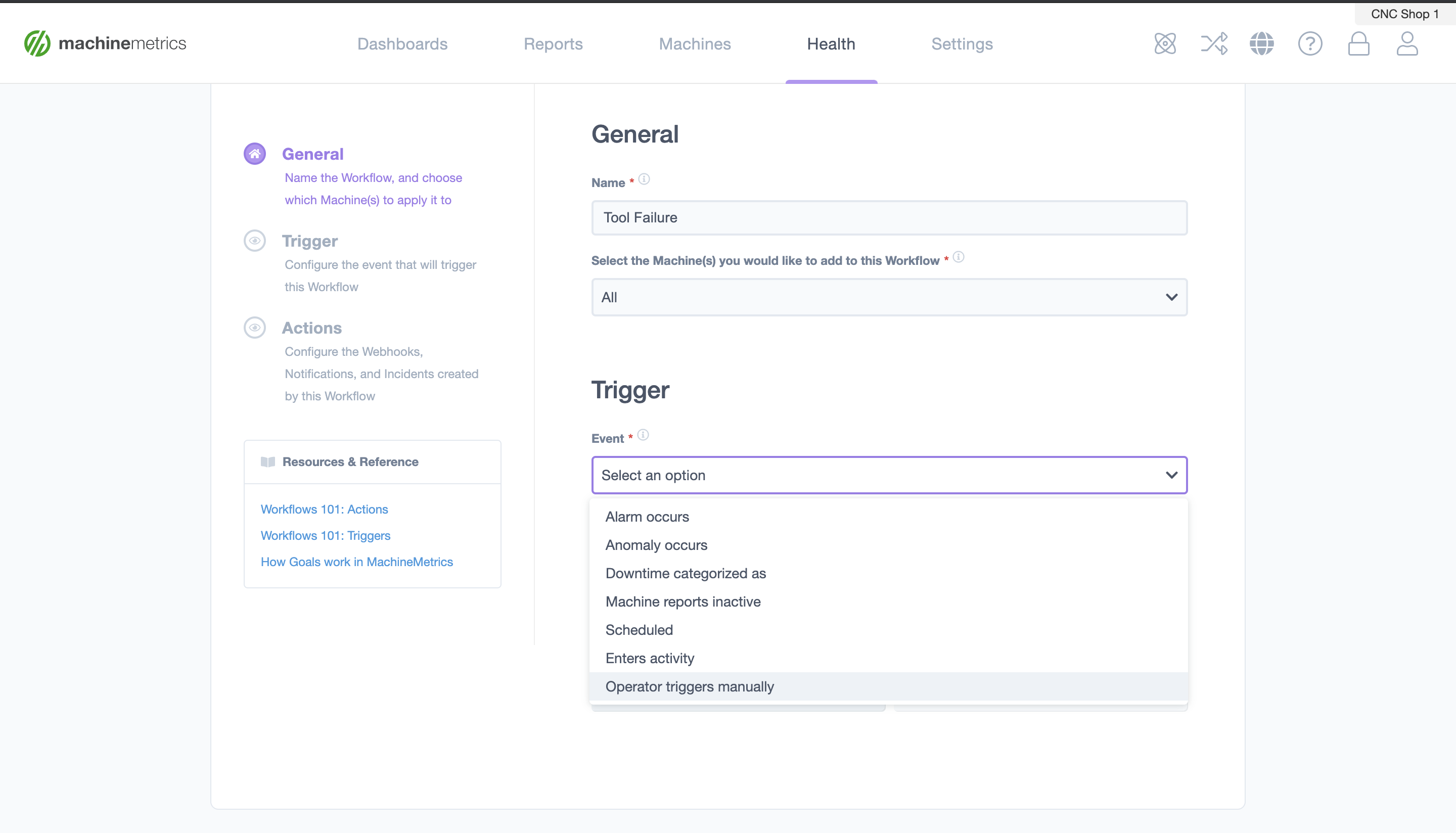Click the 'Workflows 101: Actions' link
The image size is (1456, 833).
click(x=323, y=509)
